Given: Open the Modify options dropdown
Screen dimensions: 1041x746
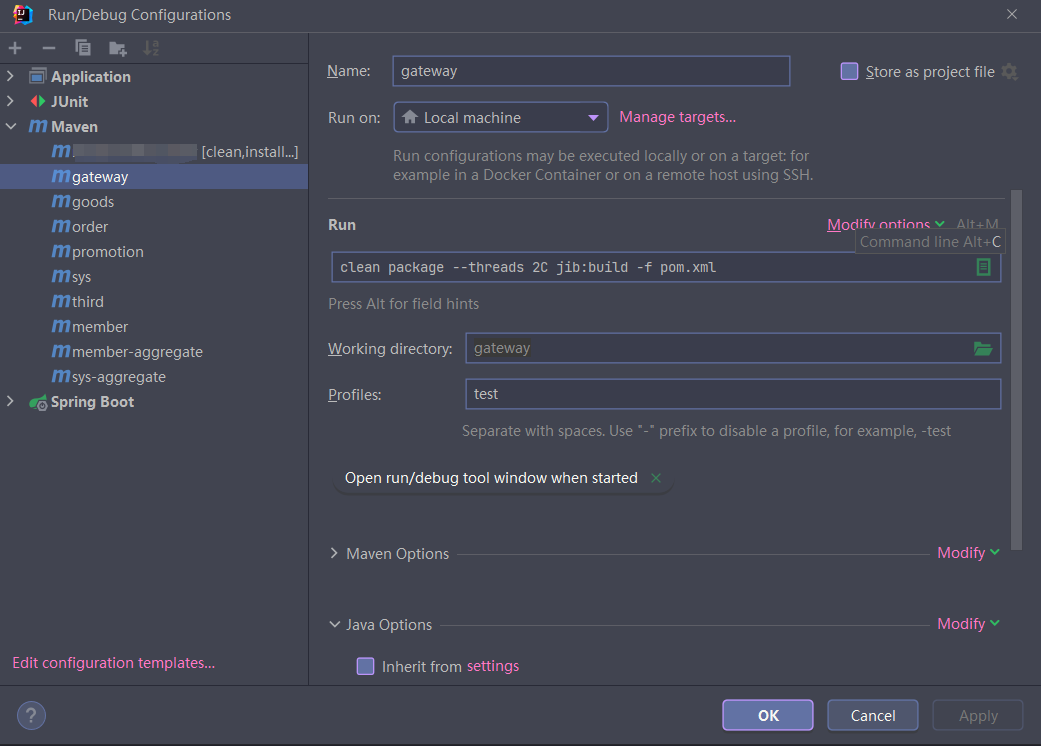Looking at the screenshot, I should point(886,225).
